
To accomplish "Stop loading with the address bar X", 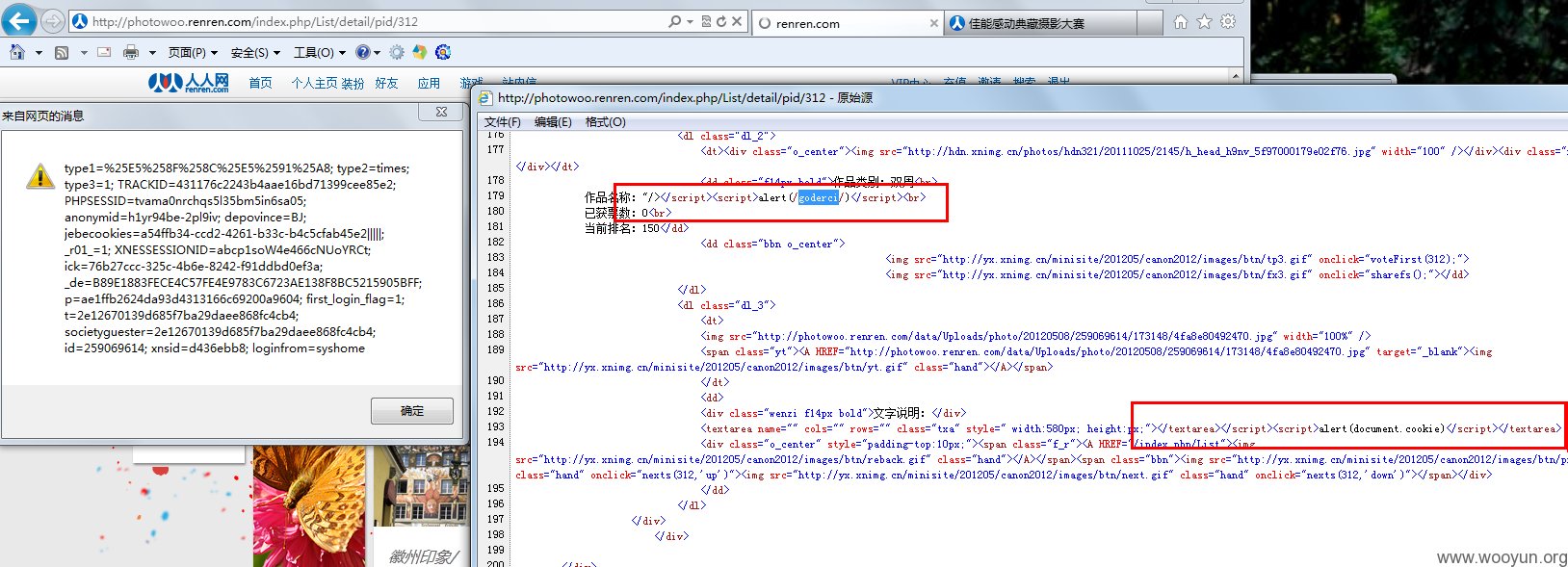I will coord(737,21).
